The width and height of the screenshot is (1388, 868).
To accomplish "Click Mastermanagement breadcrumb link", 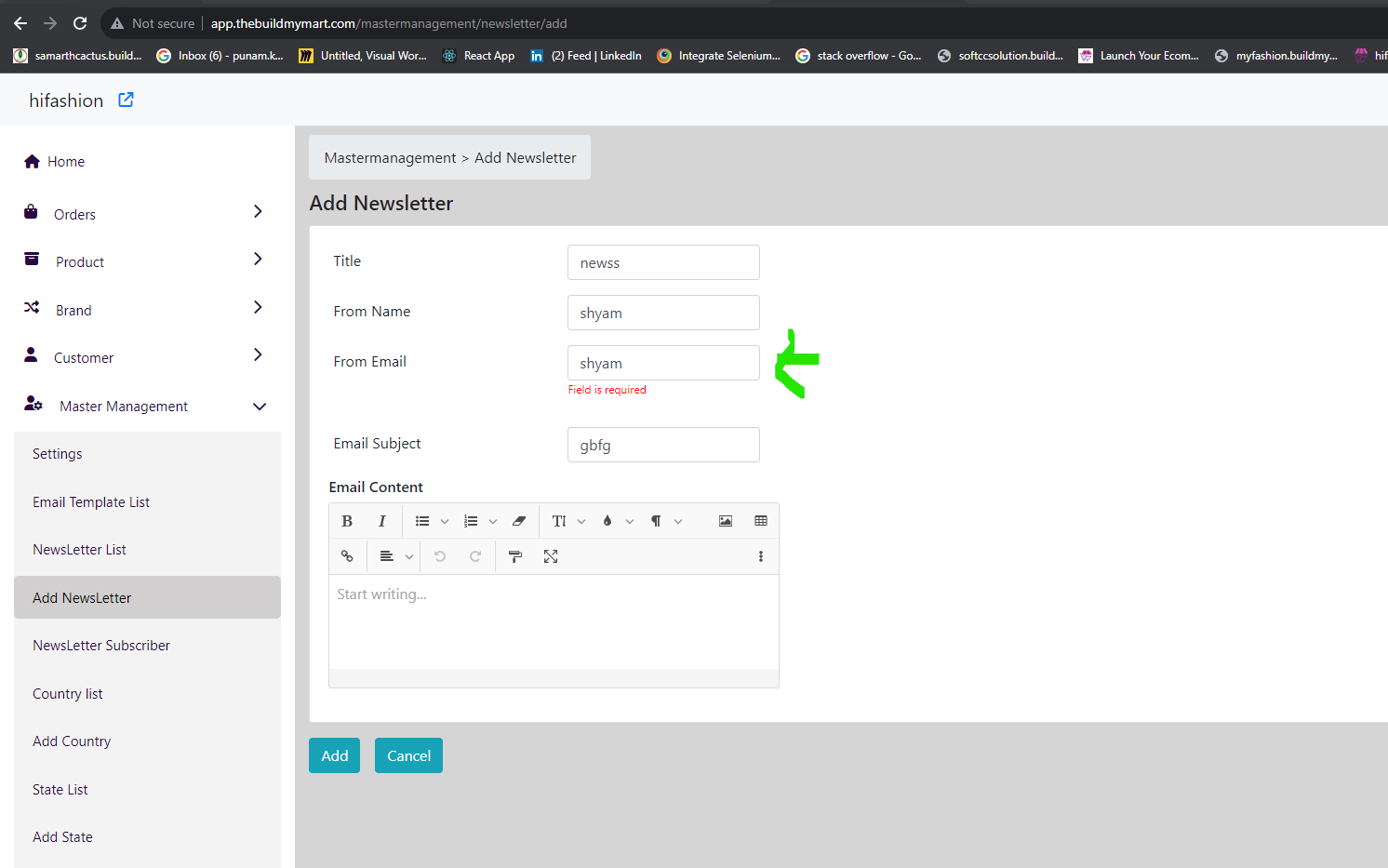I will tap(390, 158).
